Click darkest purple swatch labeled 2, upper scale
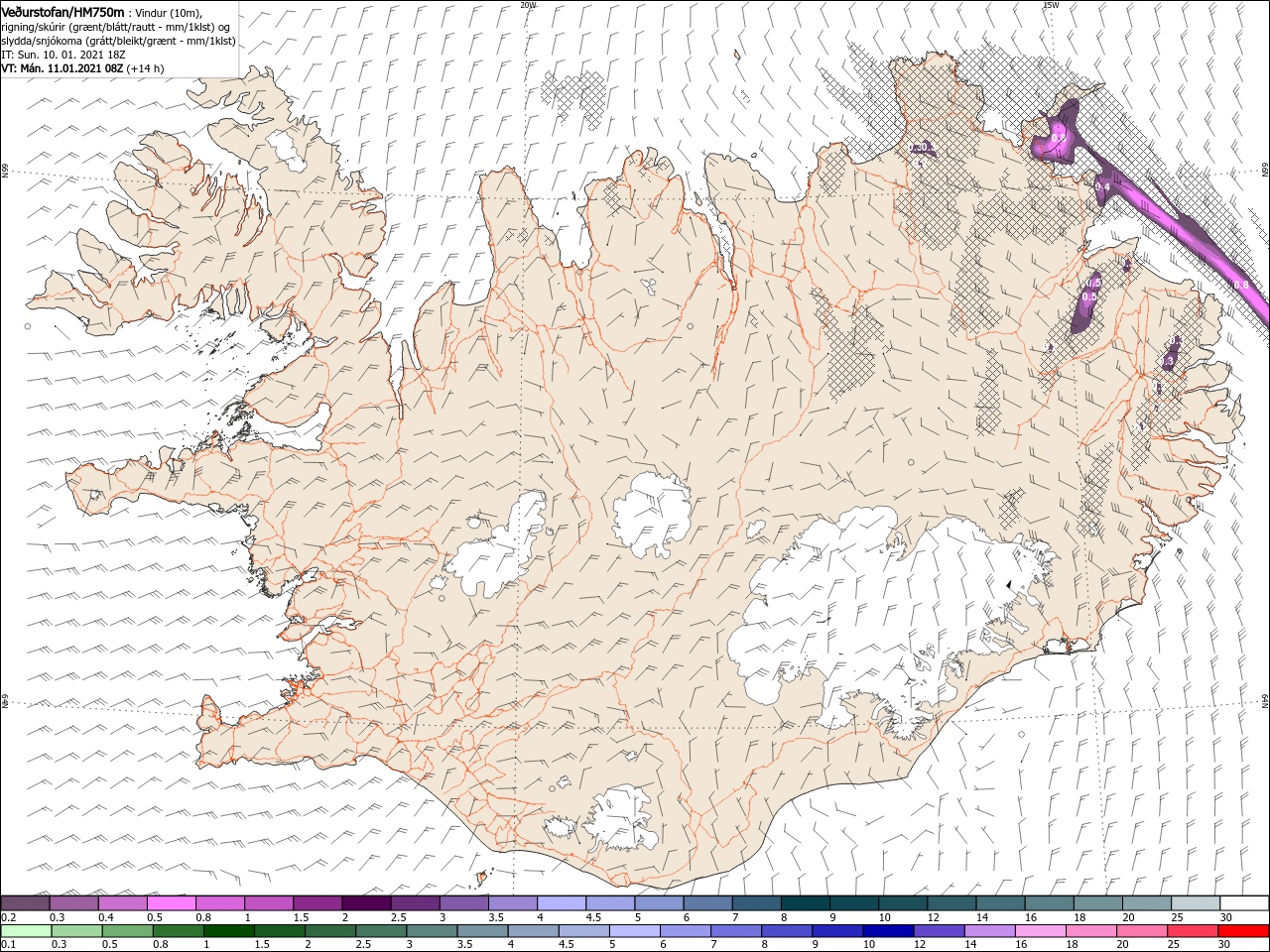The image size is (1270, 952). pos(366,903)
